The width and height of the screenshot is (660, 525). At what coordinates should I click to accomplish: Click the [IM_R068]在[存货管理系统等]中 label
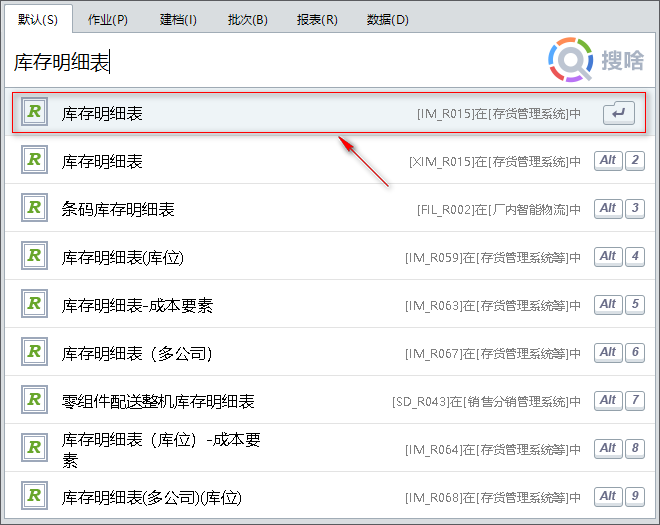point(493,498)
